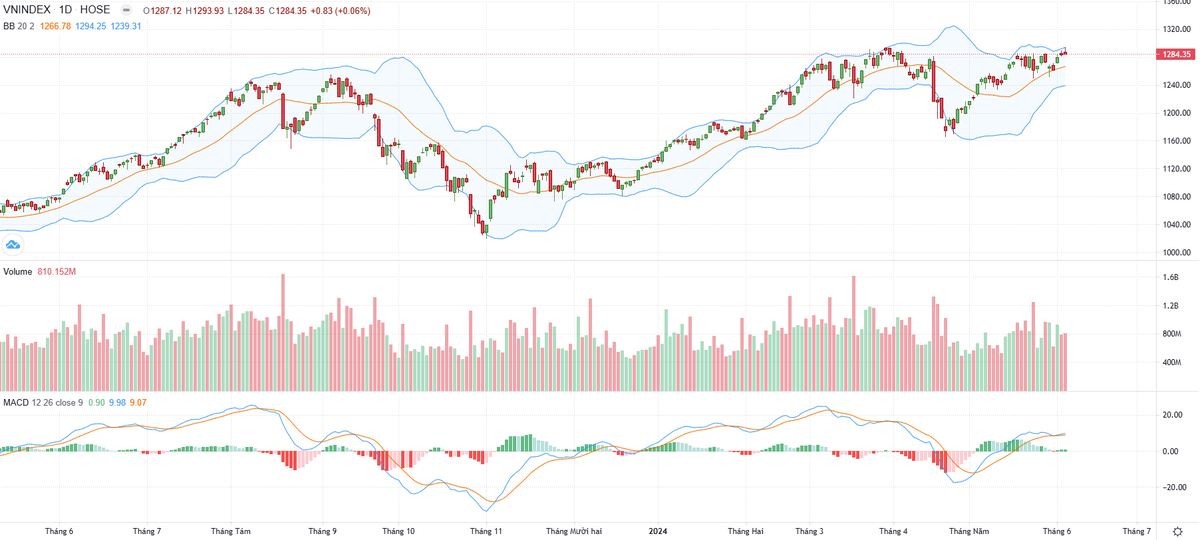Click the 2024 year marker on time axis

click(x=658, y=531)
